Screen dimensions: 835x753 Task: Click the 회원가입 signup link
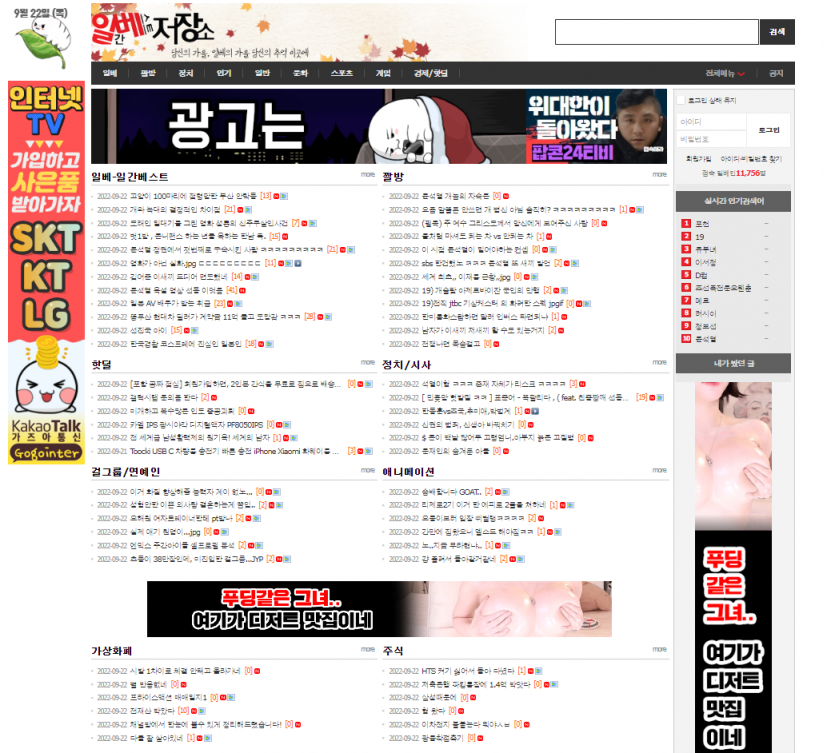(x=699, y=158)
